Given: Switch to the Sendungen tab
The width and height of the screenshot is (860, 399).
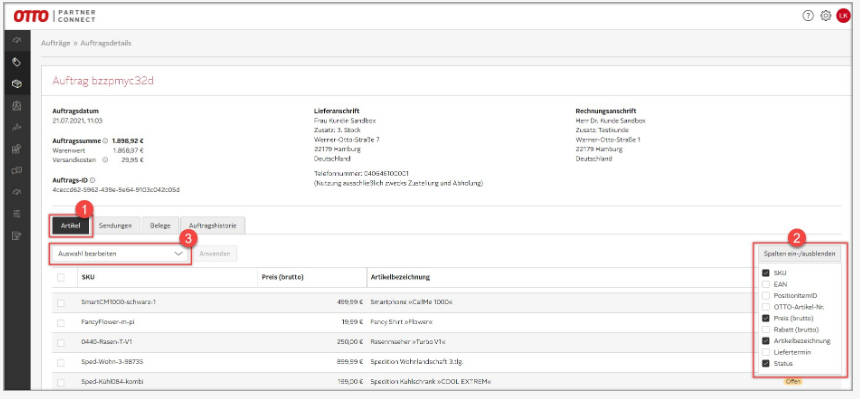Looking at the screenshot, I should click(x=115, y=226).
